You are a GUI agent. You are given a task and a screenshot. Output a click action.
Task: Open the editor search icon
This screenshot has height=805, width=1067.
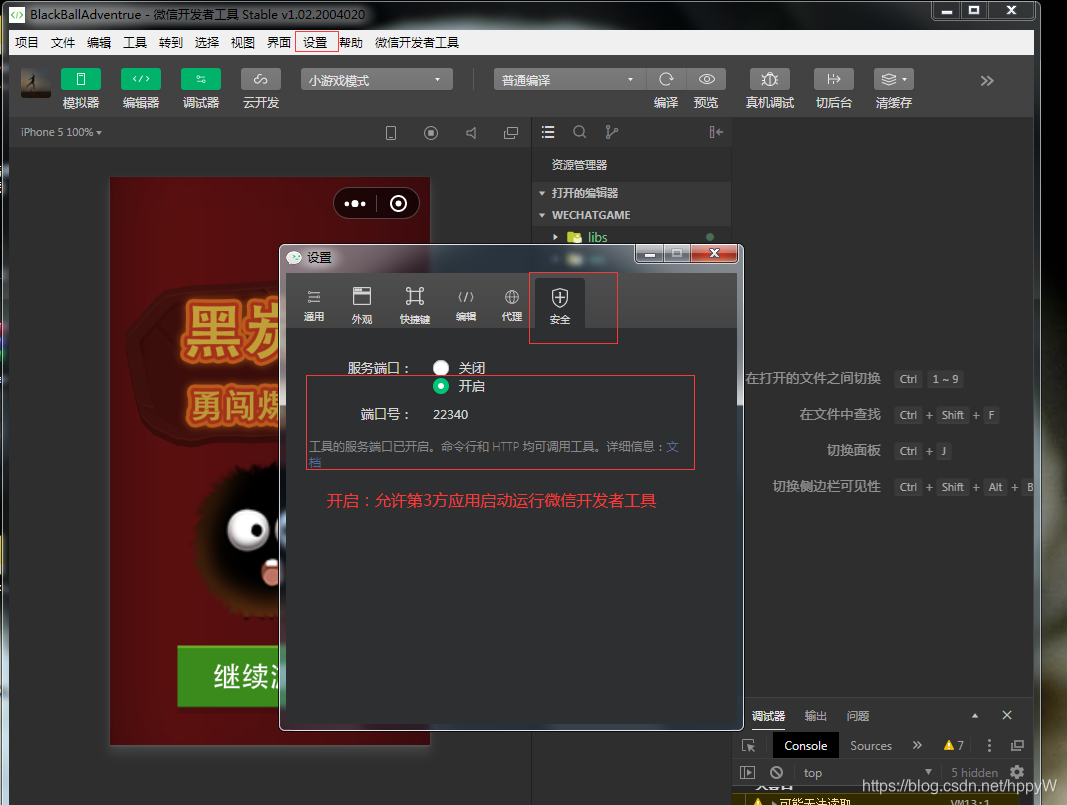pyautogui.click(x=580, y=132)
